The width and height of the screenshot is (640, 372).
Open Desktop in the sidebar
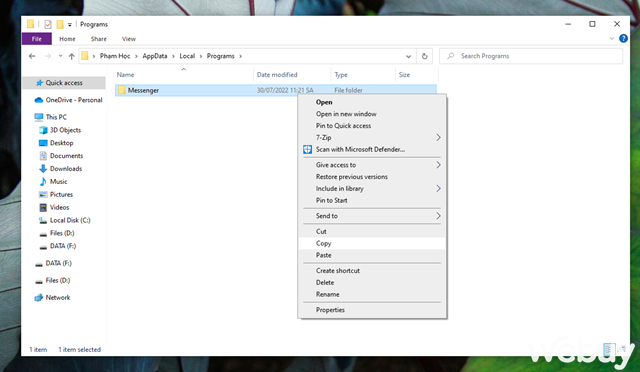(x=56, y=143)
